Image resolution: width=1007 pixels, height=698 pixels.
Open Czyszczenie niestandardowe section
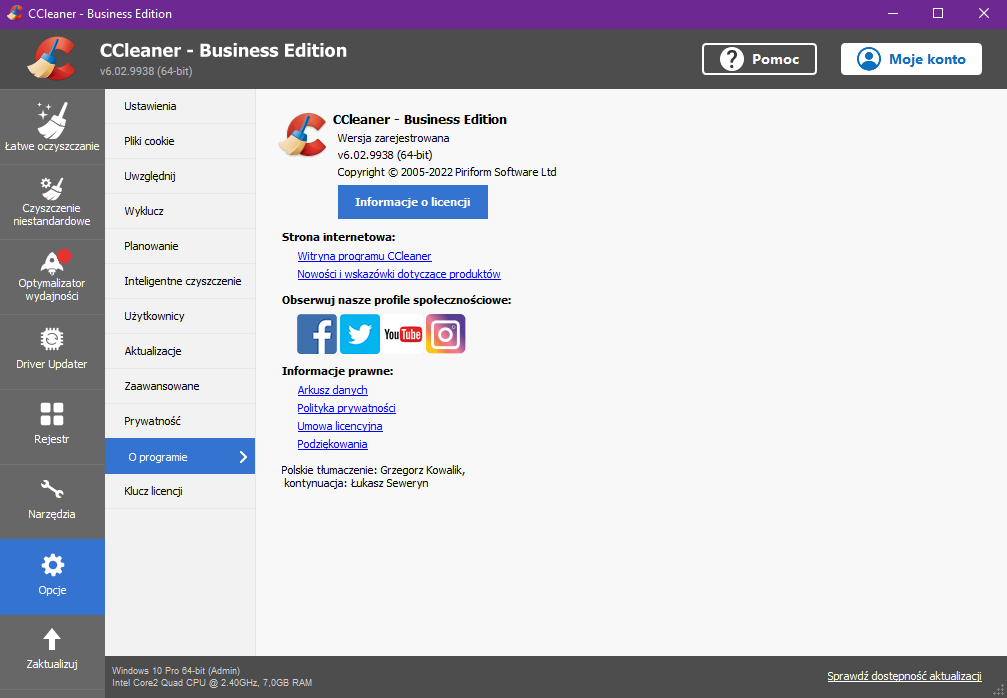pos(52,202)
